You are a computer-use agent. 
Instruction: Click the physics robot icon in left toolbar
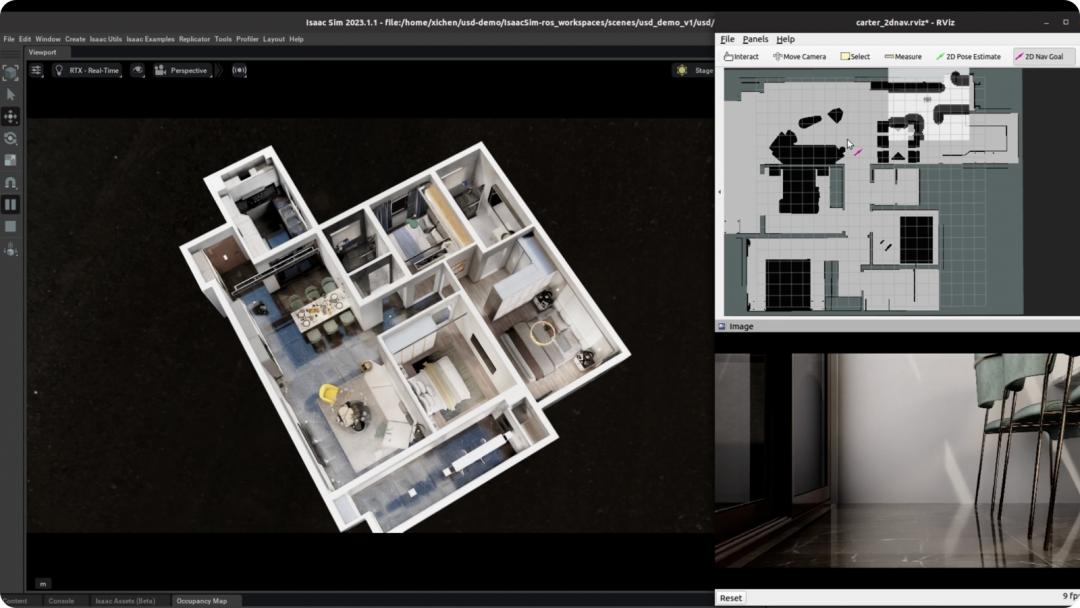(x=10, y=251)
